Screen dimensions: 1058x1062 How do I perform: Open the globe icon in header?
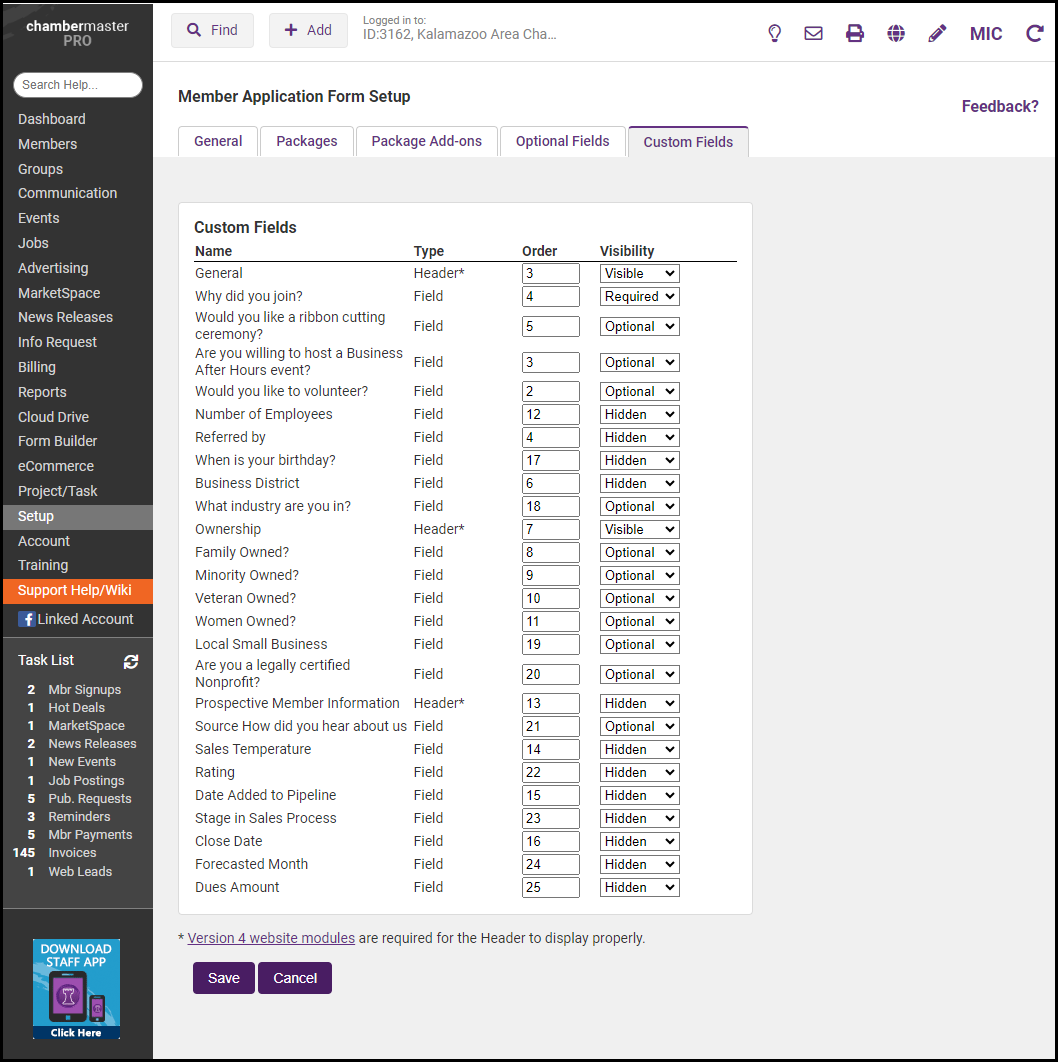(896, 33)
